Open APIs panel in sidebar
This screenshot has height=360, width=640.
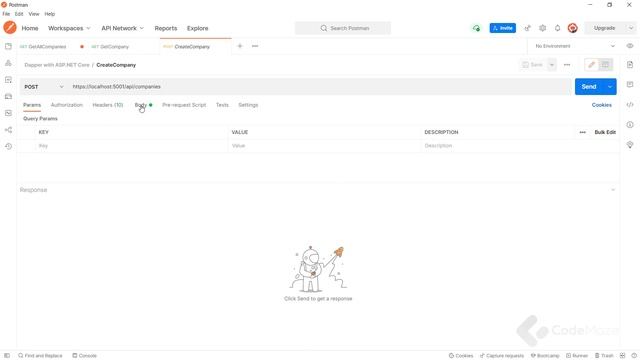point(8,63)
